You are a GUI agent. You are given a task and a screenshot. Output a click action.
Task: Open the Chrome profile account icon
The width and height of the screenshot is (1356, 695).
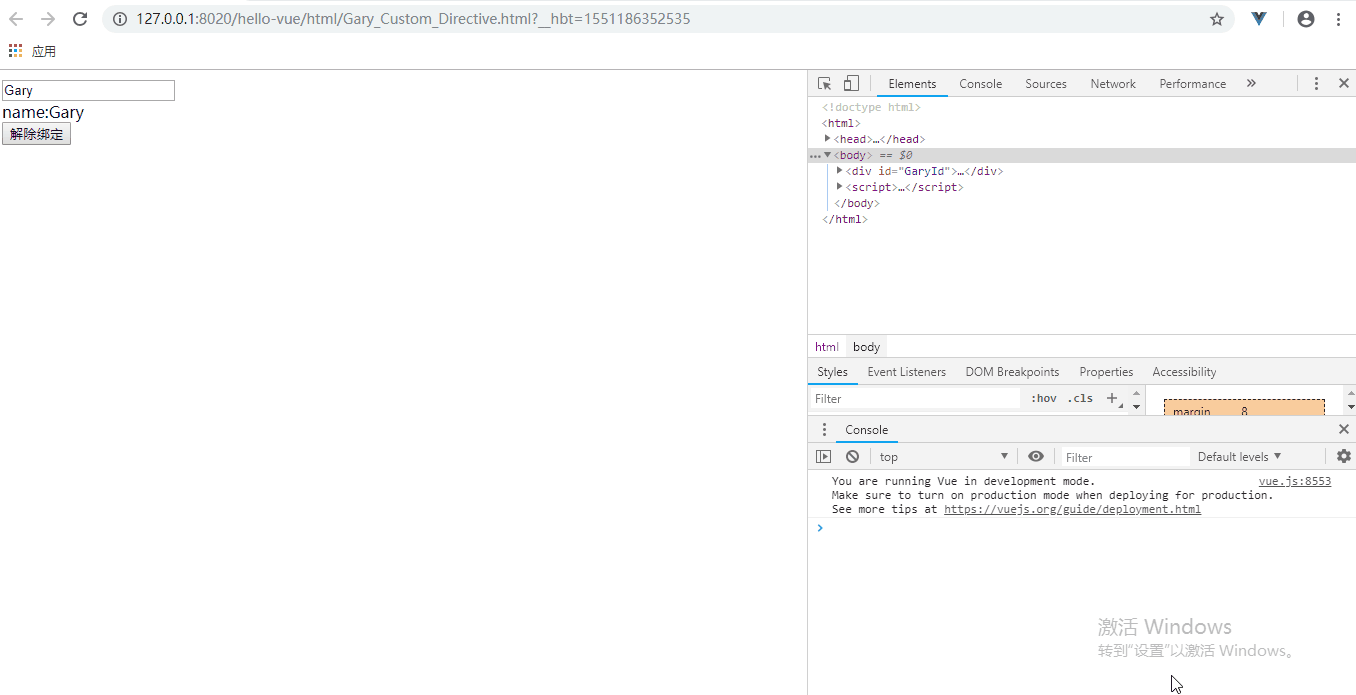1306,19
